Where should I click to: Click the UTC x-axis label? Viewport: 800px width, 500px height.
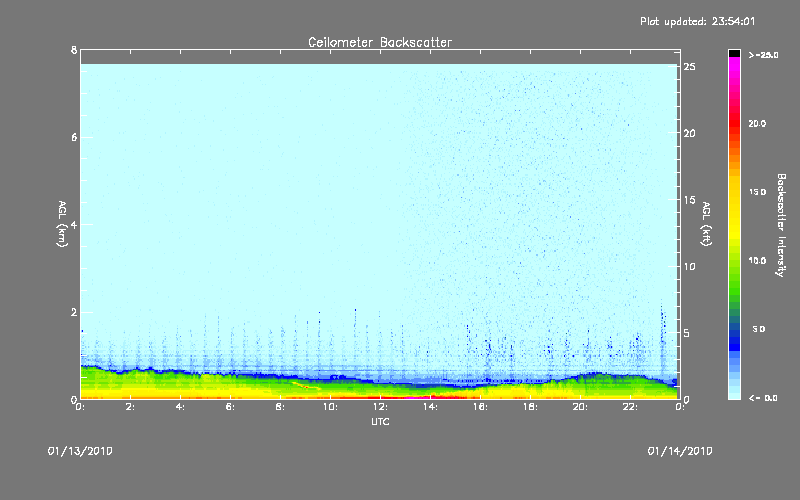[380, 421]
